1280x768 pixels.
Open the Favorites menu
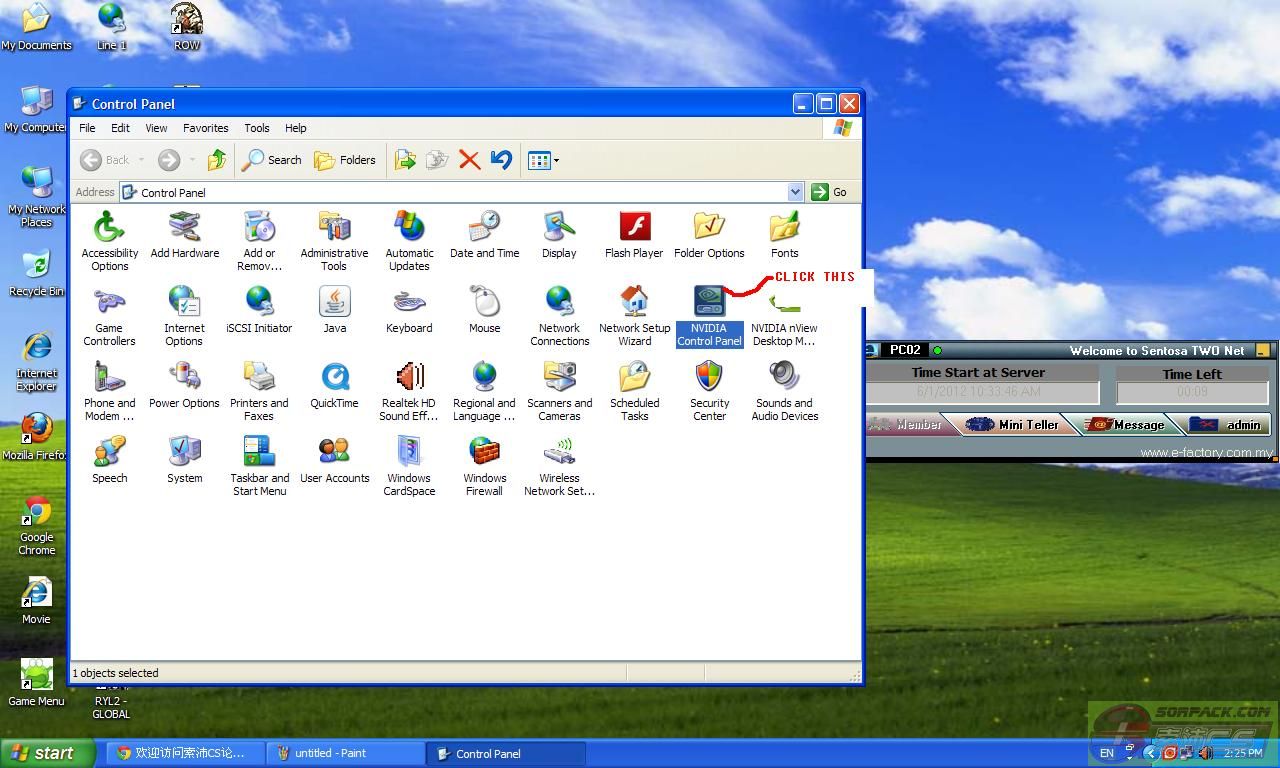pyautogui.click(x=205, y=128)
